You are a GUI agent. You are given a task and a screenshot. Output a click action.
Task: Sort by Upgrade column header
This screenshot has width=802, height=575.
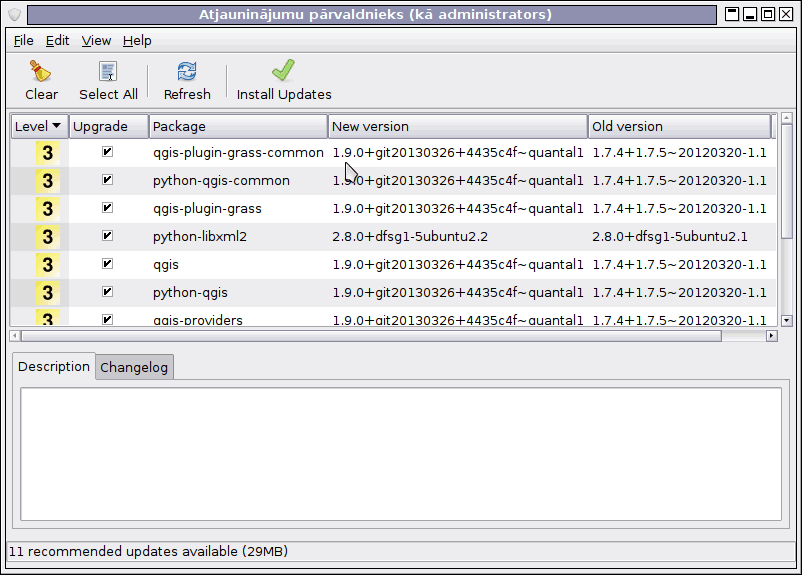point(109,126)
